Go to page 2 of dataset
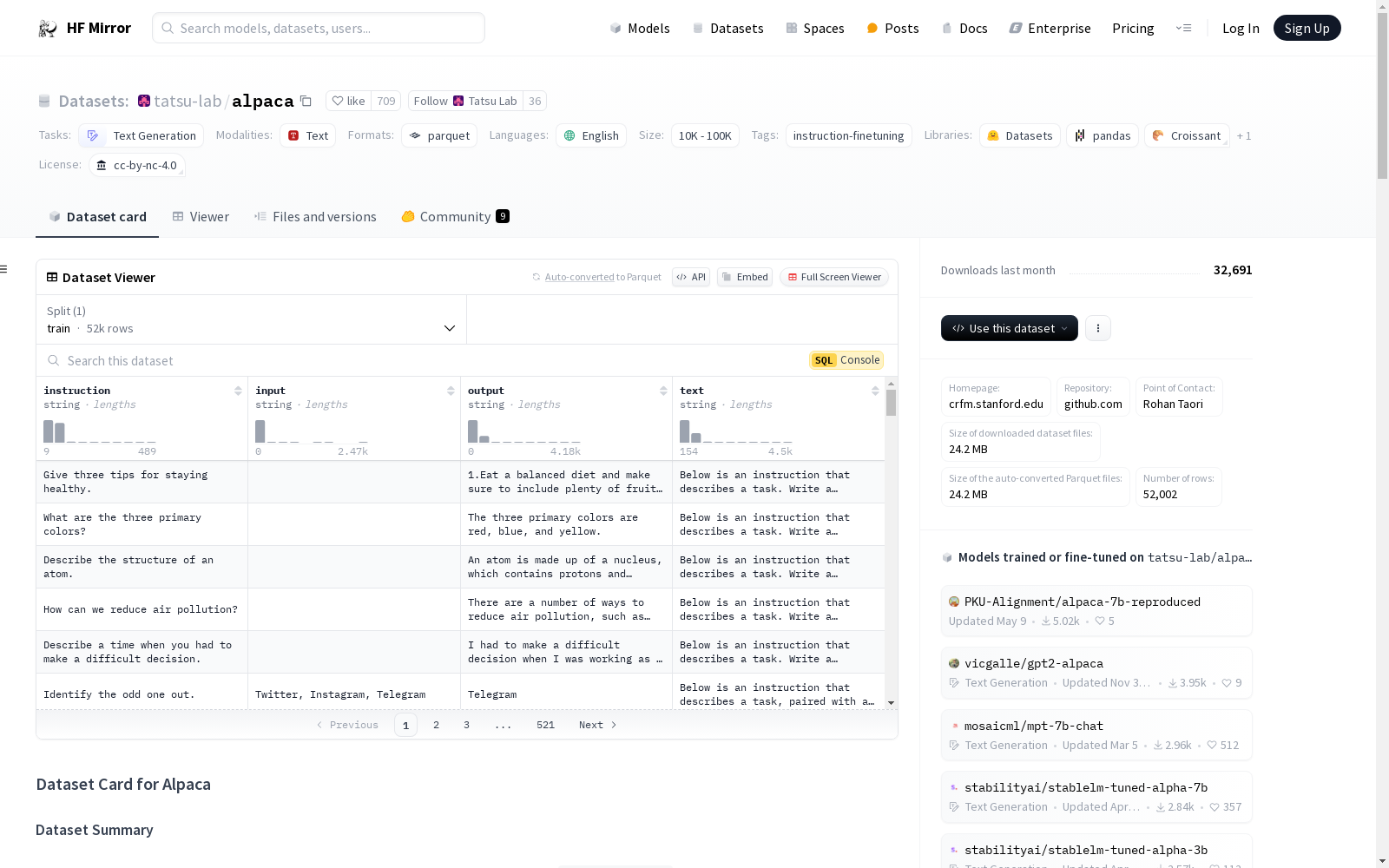This screenshot has width=1389, height=868. click(436, 725)
